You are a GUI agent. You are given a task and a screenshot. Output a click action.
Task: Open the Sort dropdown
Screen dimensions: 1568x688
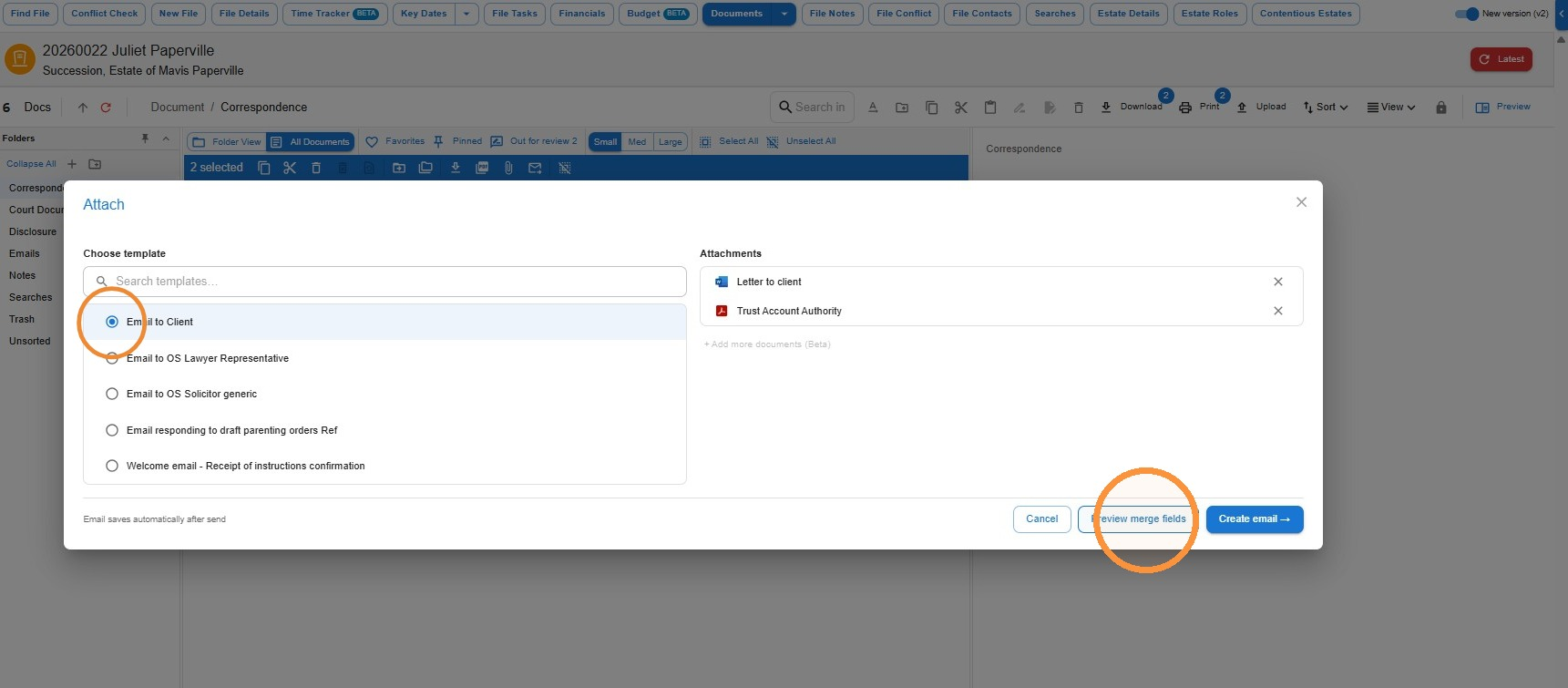click(x=1326, y=108)
